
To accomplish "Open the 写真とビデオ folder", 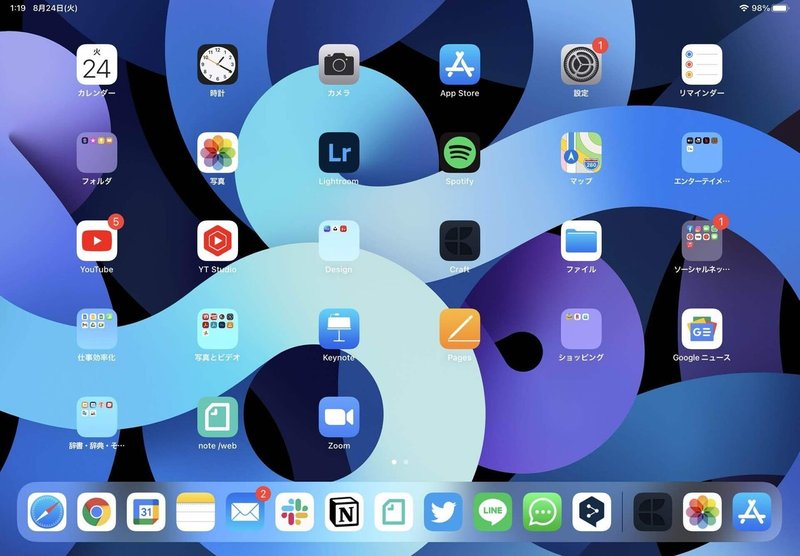I will coord(217,329).
